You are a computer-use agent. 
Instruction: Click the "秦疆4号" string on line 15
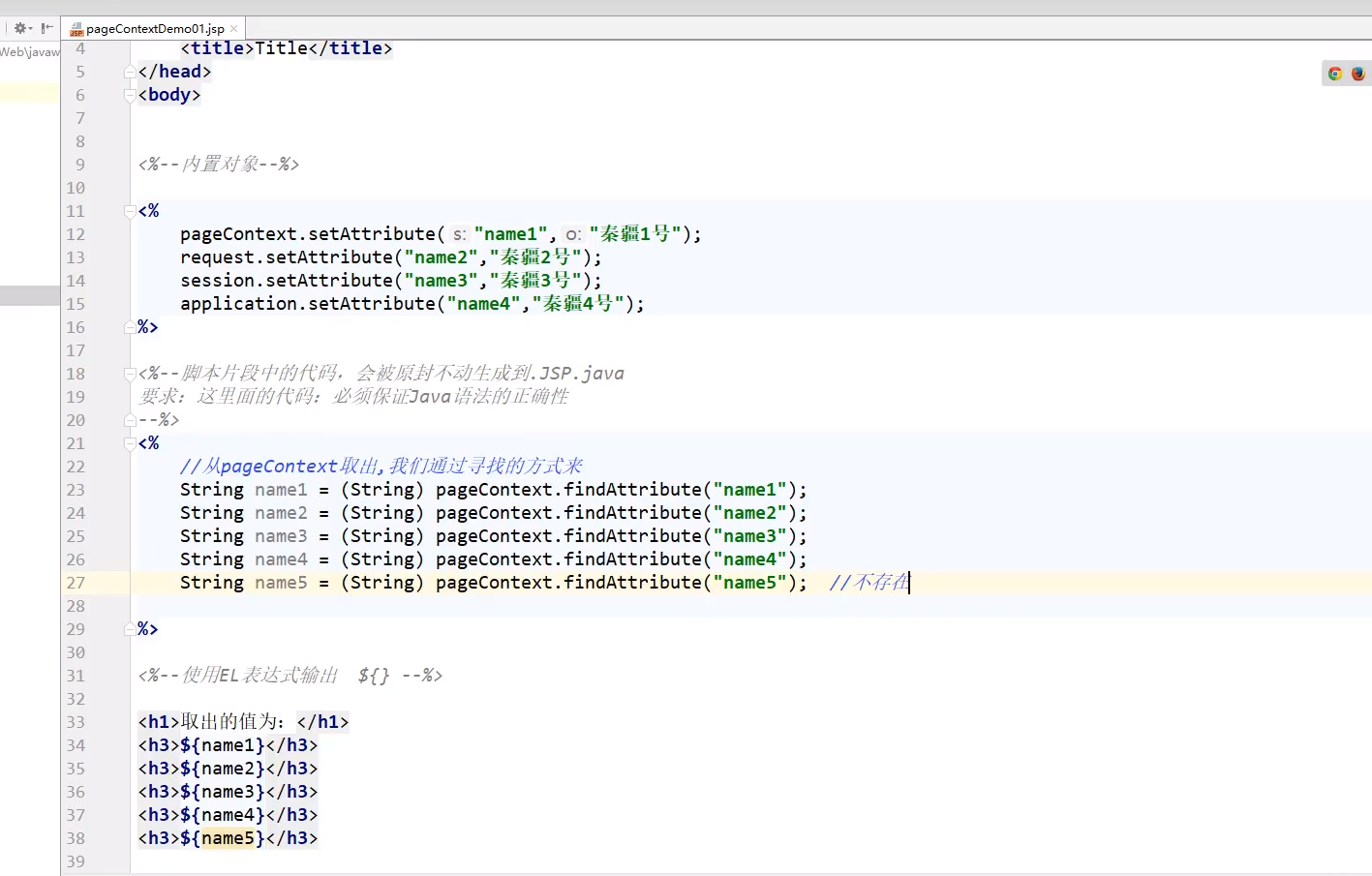click(578, 304)
